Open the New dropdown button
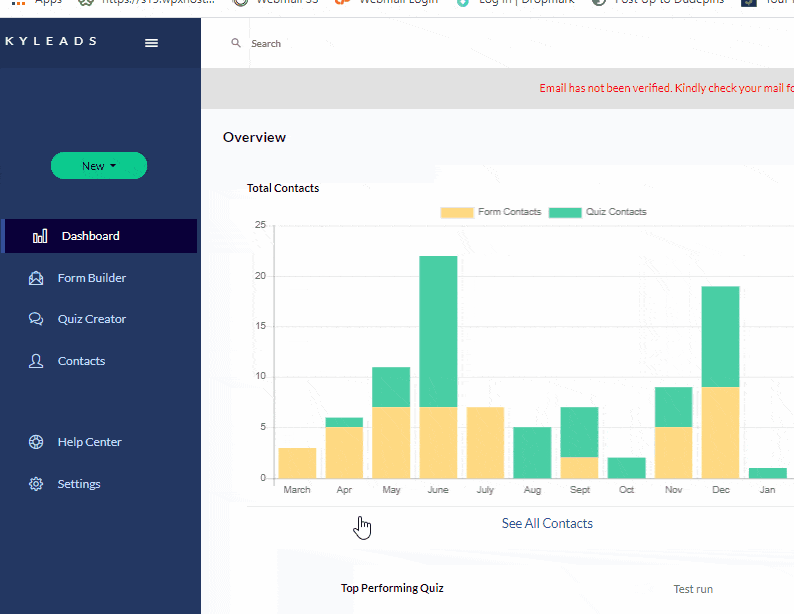Screen dimensions: 794x614 [99, 166]
